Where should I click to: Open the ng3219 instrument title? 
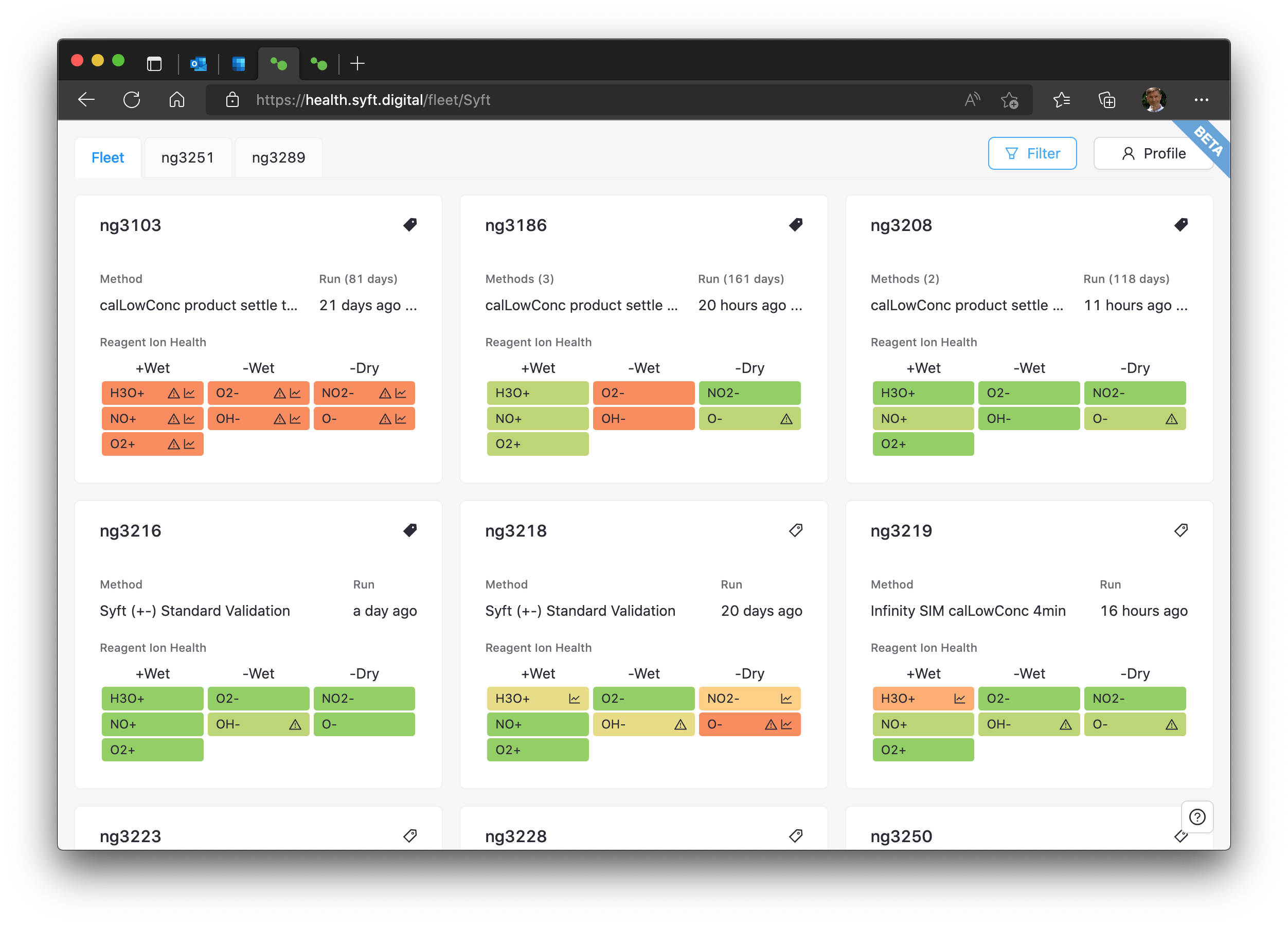901,530
